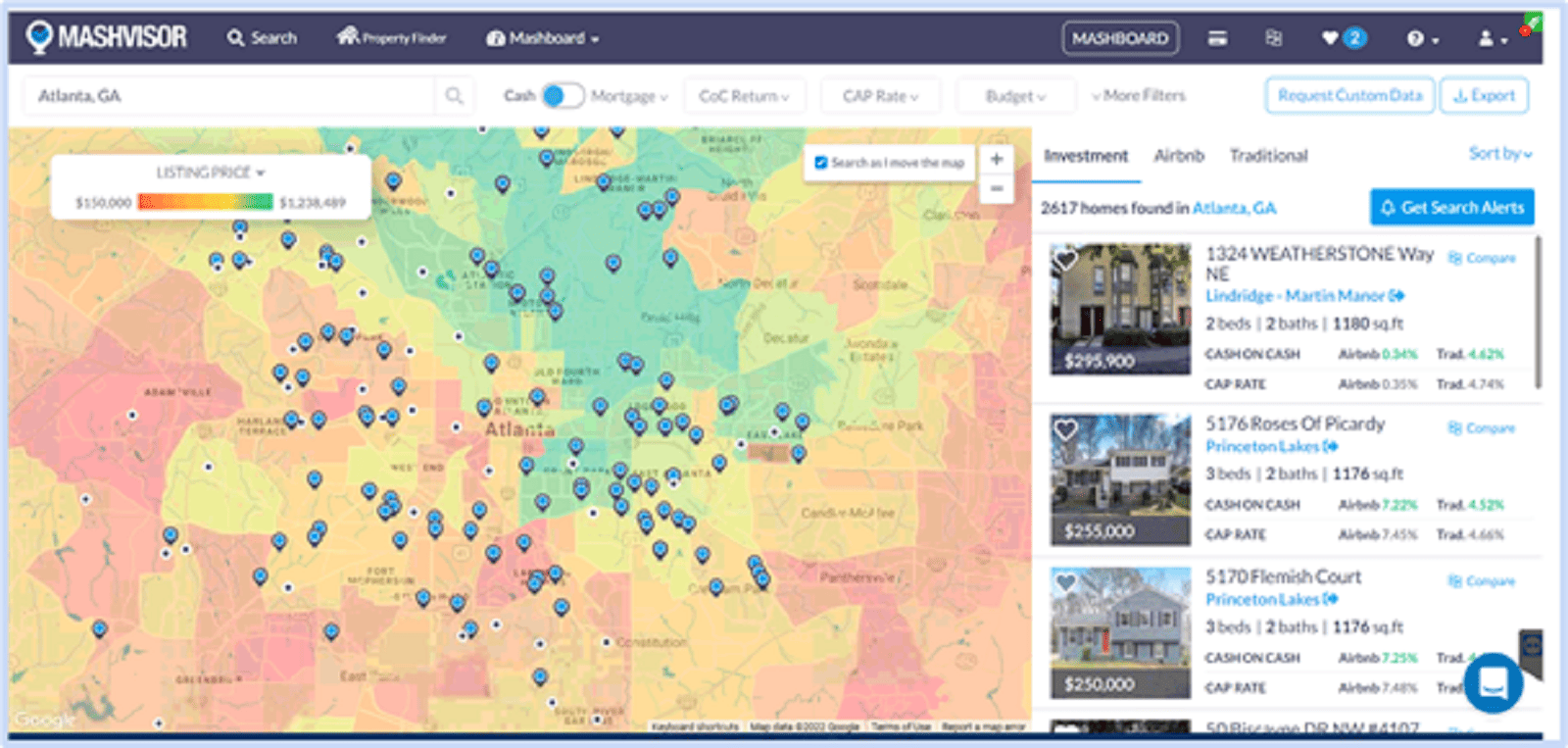The image size is (1568, 748).
Task: Favorite the 1324 Weatherstone Way listing heart
Action: (1065, 260)
